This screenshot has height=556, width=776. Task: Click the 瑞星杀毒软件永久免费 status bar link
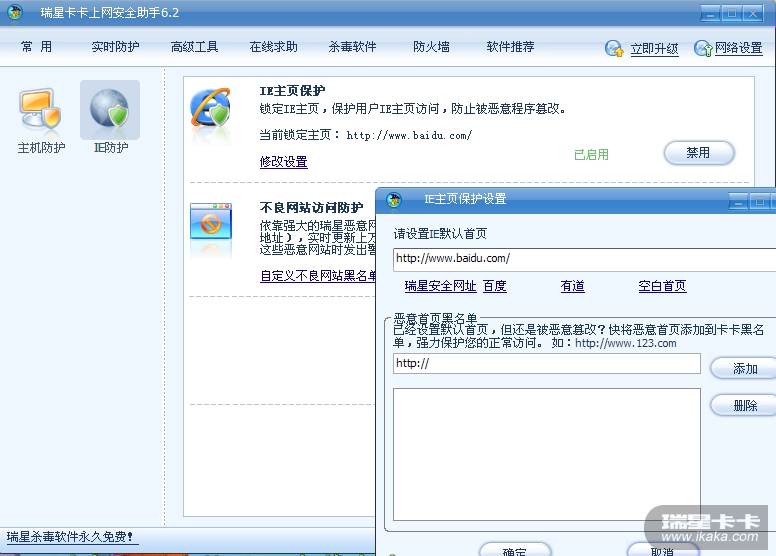(x=70, y=537)
